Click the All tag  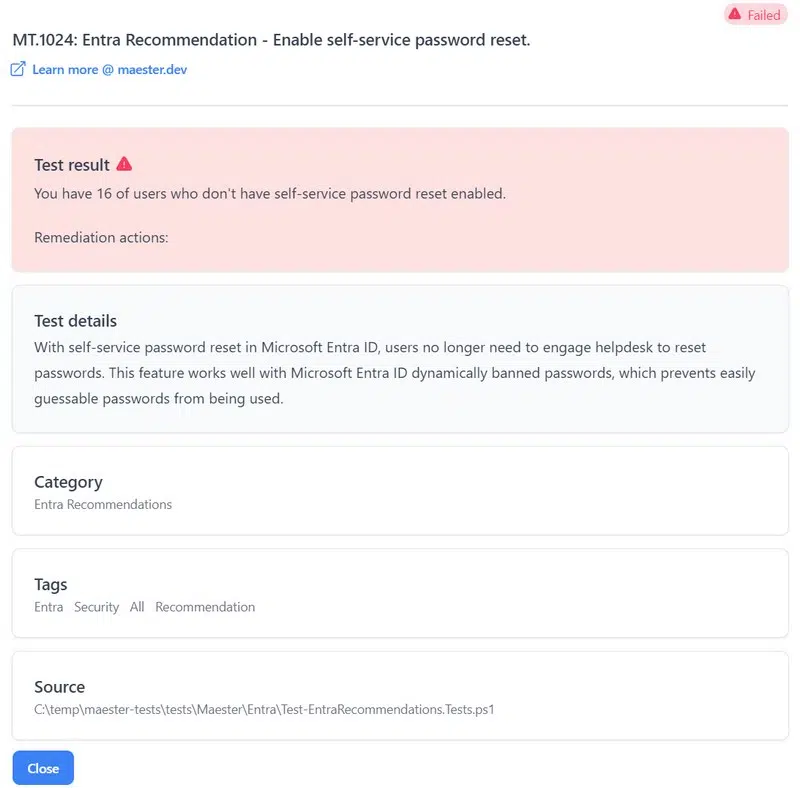point(137,607)
